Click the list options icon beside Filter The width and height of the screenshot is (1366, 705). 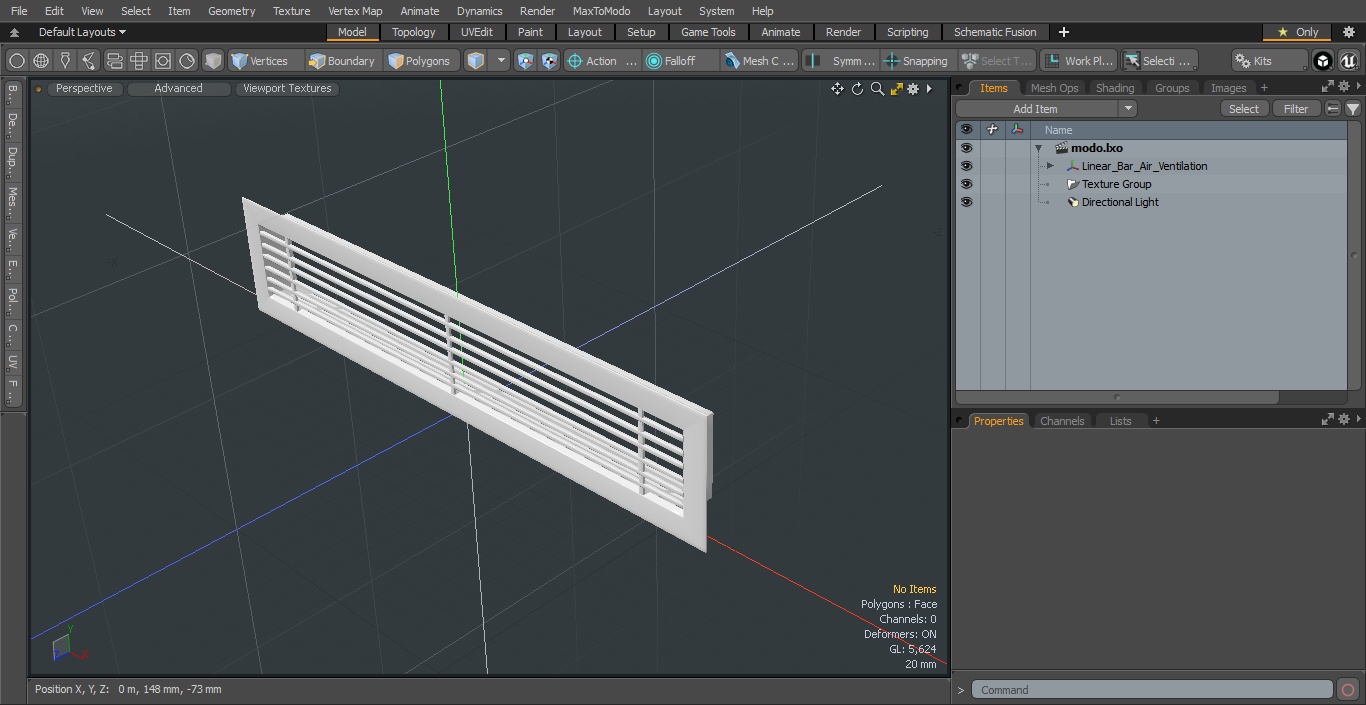1333,109
